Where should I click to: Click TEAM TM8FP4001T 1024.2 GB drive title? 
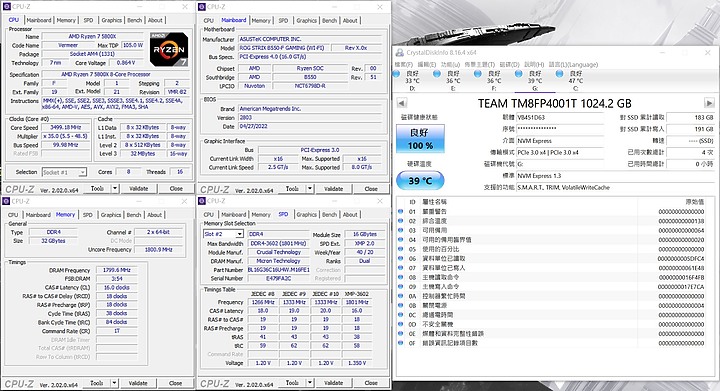(554, 104)
